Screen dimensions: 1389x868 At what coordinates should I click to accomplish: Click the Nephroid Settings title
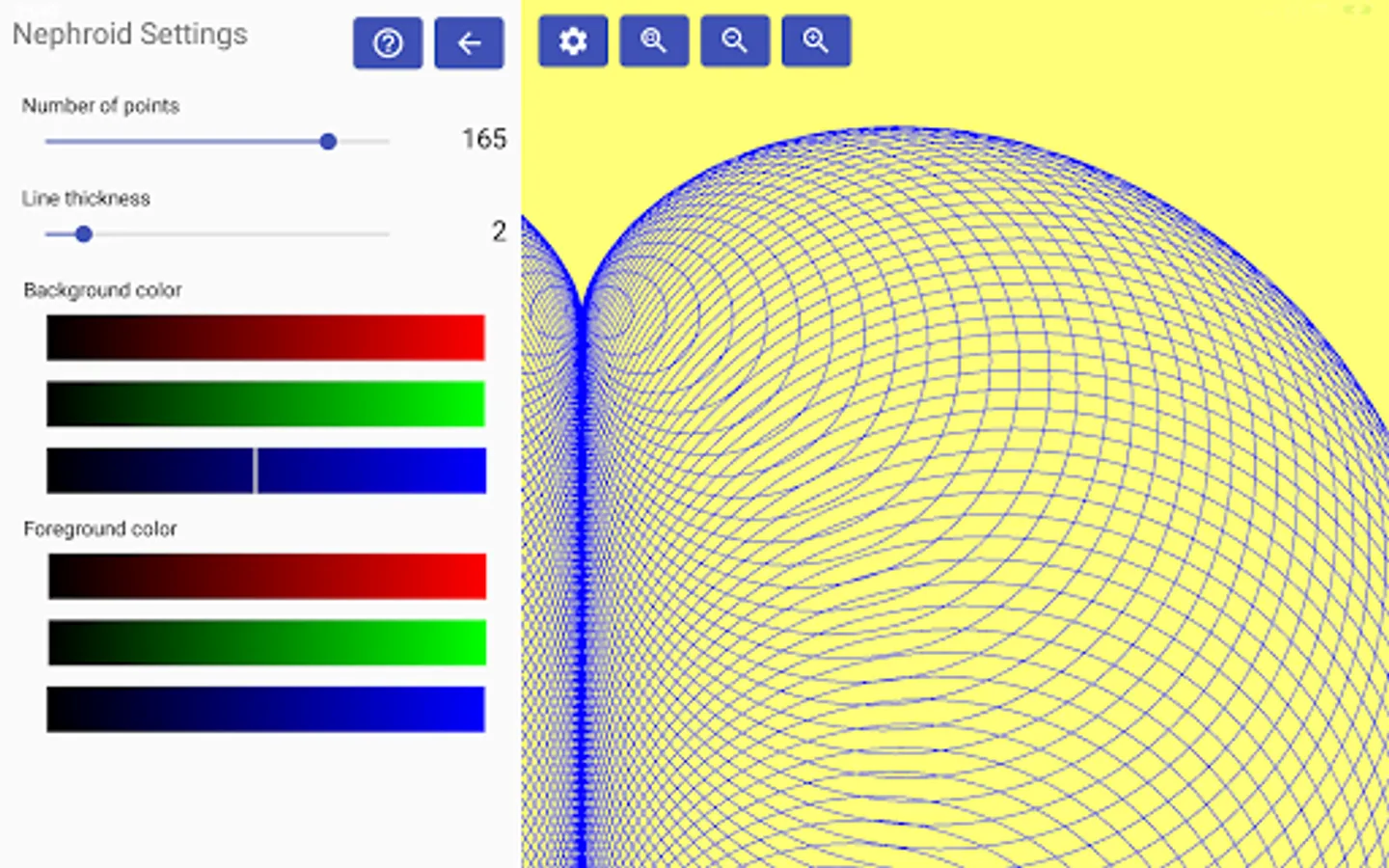click(130, 35)
